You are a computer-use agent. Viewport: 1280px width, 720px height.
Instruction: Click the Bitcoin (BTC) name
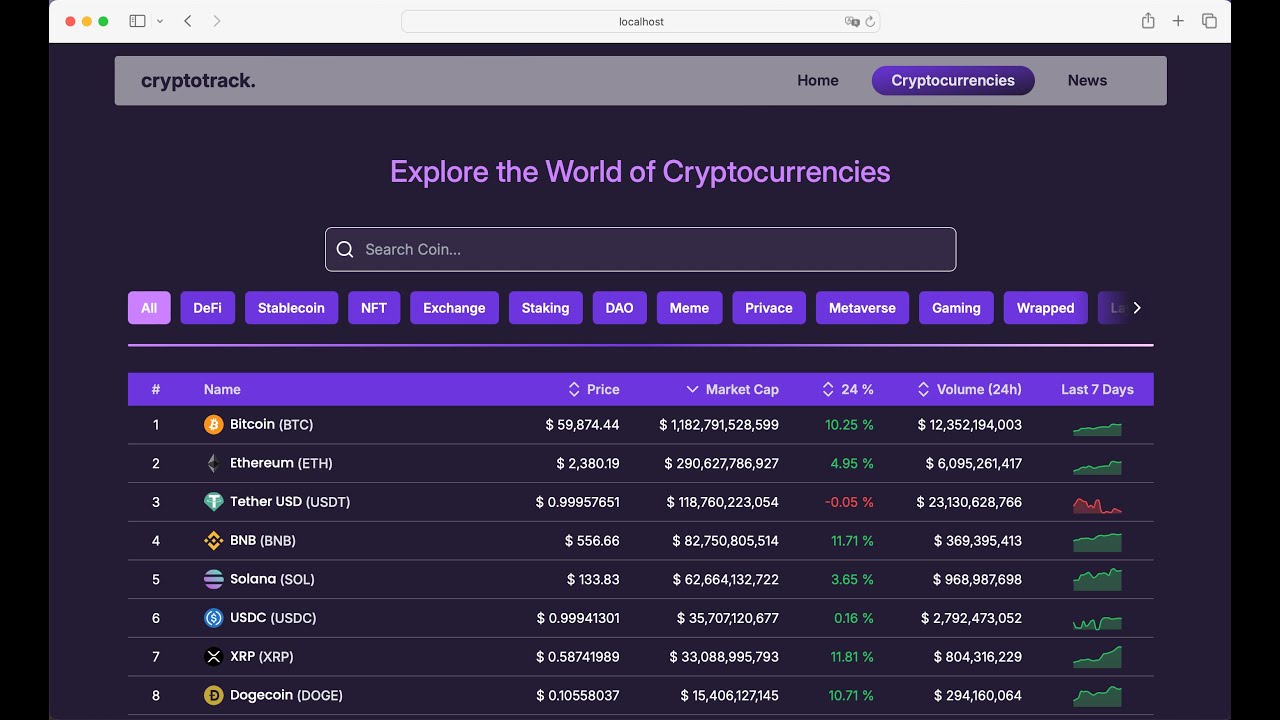pyautogui.click(x=271, y=425)
